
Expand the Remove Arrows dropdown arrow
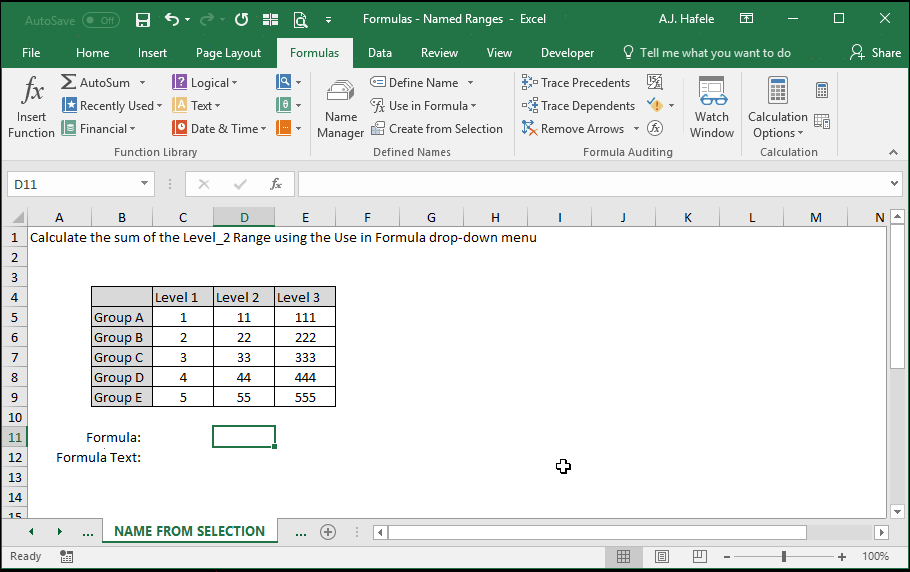(636, 129)
